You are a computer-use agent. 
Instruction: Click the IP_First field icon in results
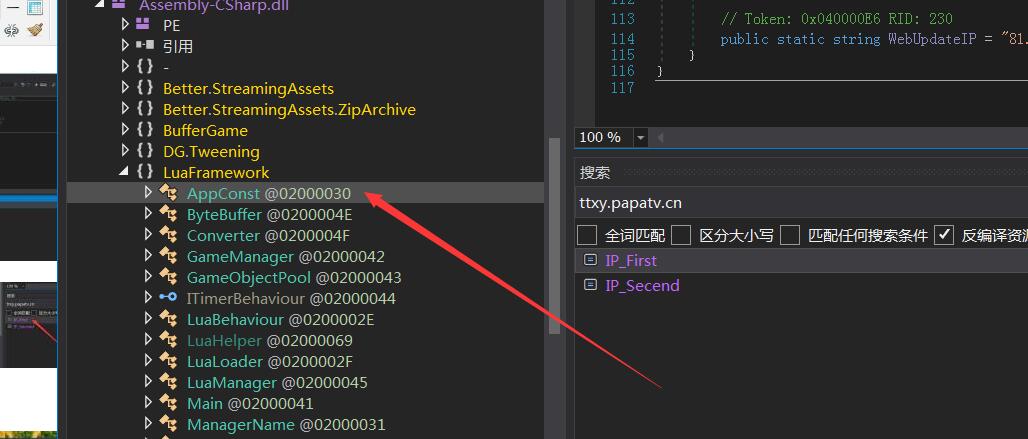pos(590,261)
